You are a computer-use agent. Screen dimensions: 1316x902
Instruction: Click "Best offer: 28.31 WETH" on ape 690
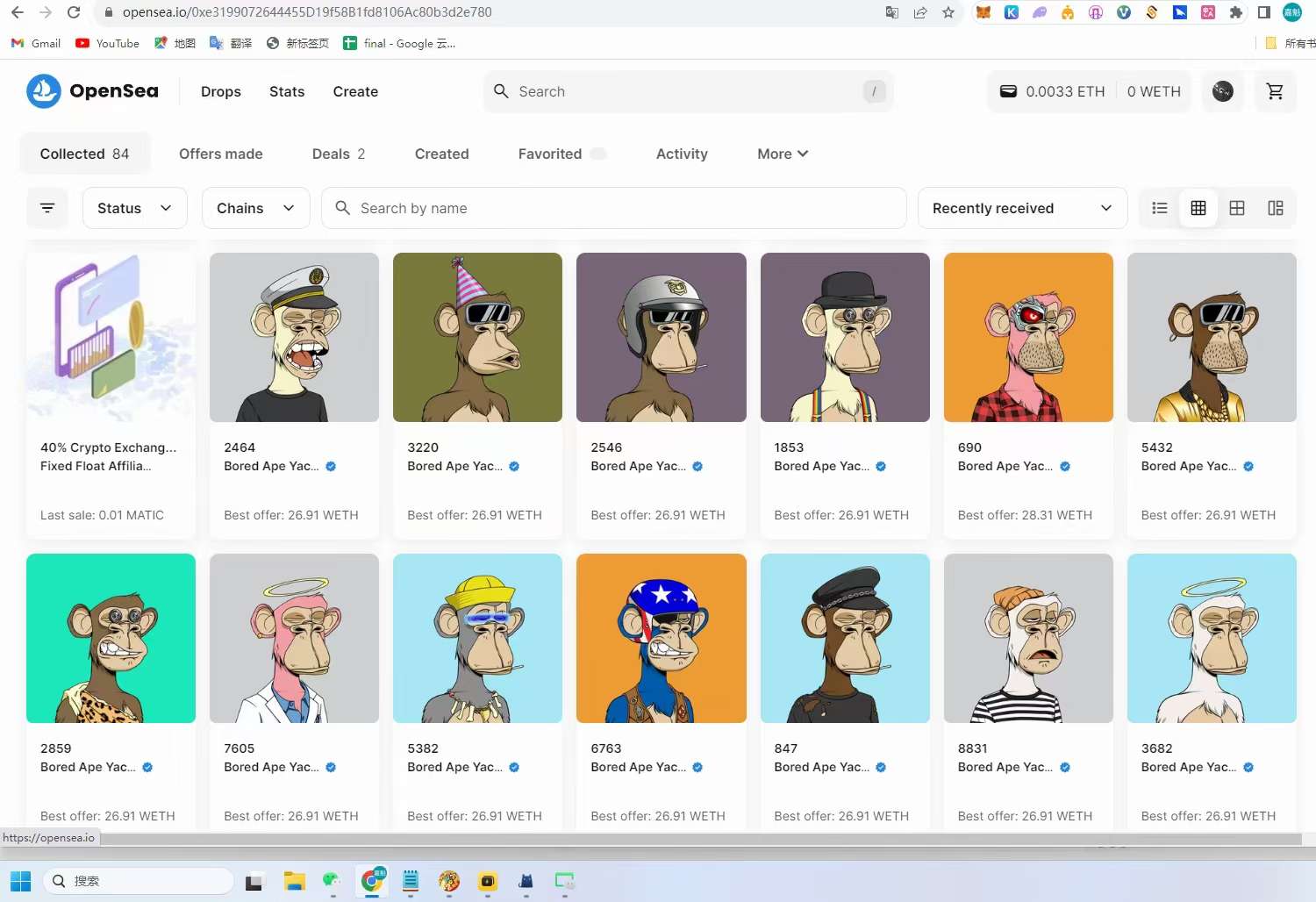1025,515
